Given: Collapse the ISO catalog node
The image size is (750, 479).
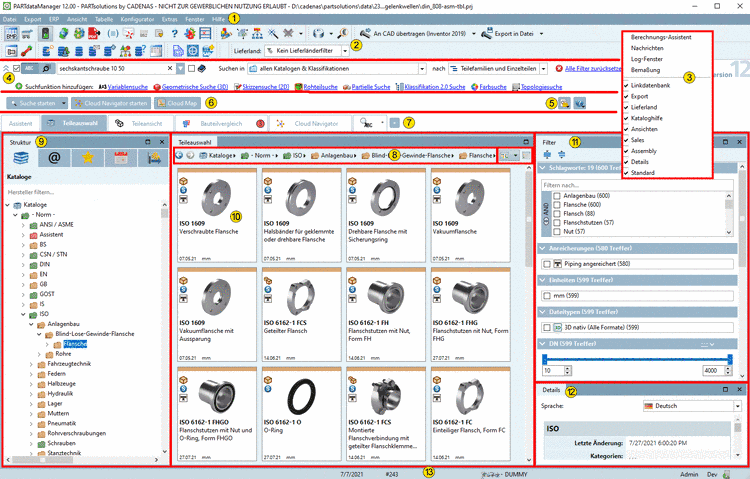Looking at the screenshot, I should pos(23,314).
